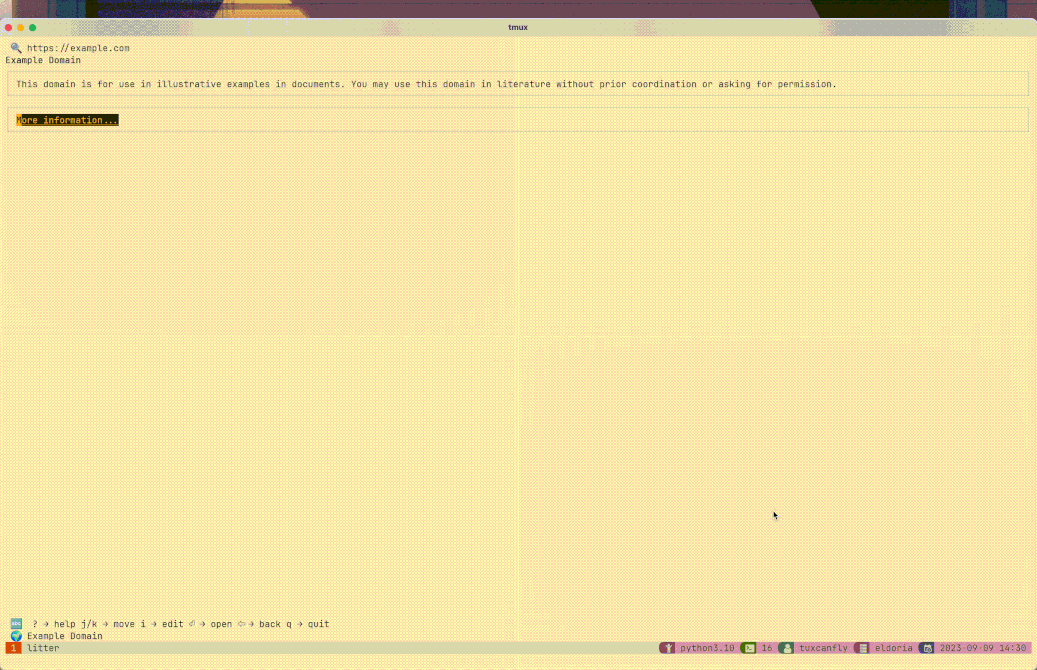The height and width of the screenshot is (670, 1037).
Task: Click the j/k move hint in help line
Action: coord(108,624)
